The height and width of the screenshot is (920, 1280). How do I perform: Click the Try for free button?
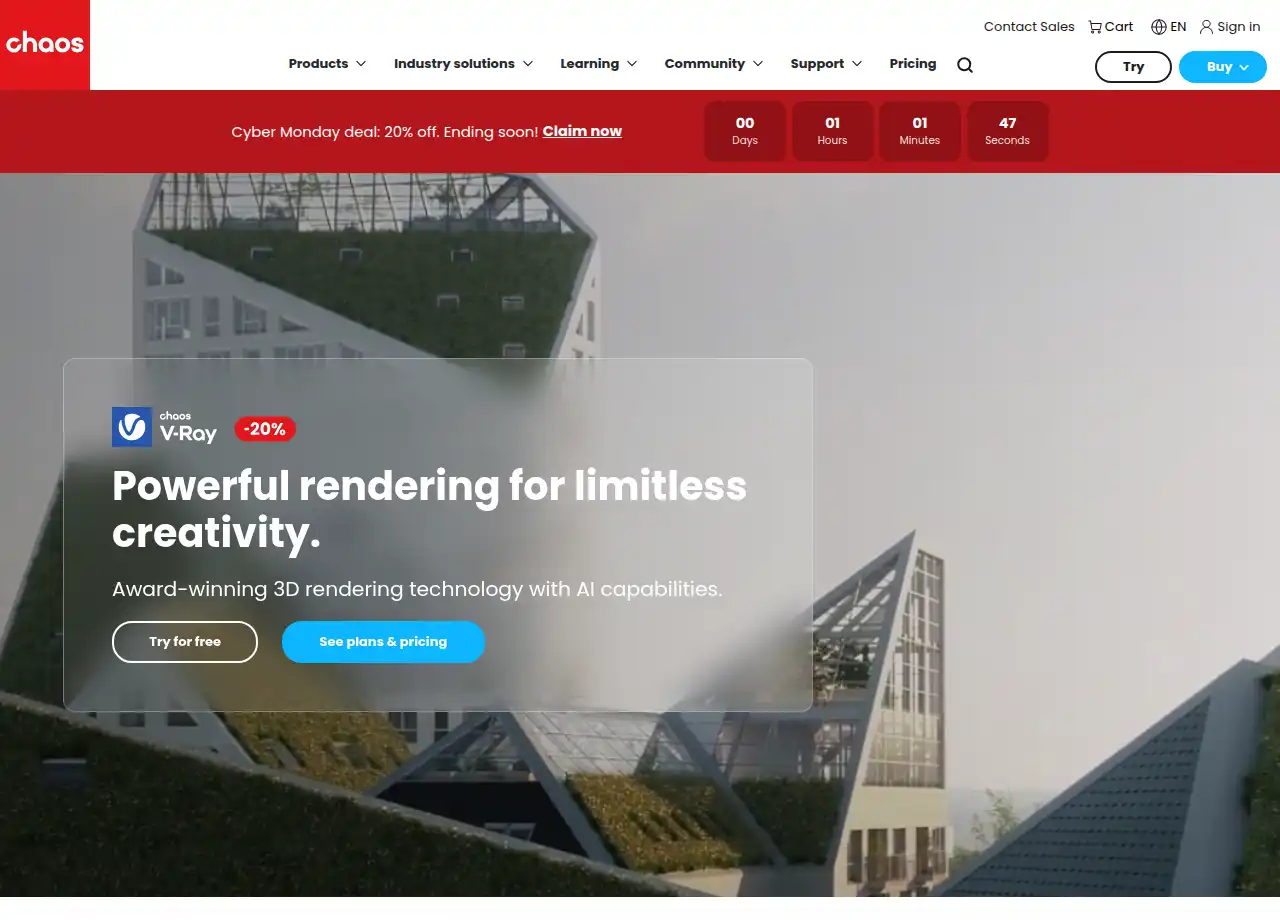tap(185, 642)
